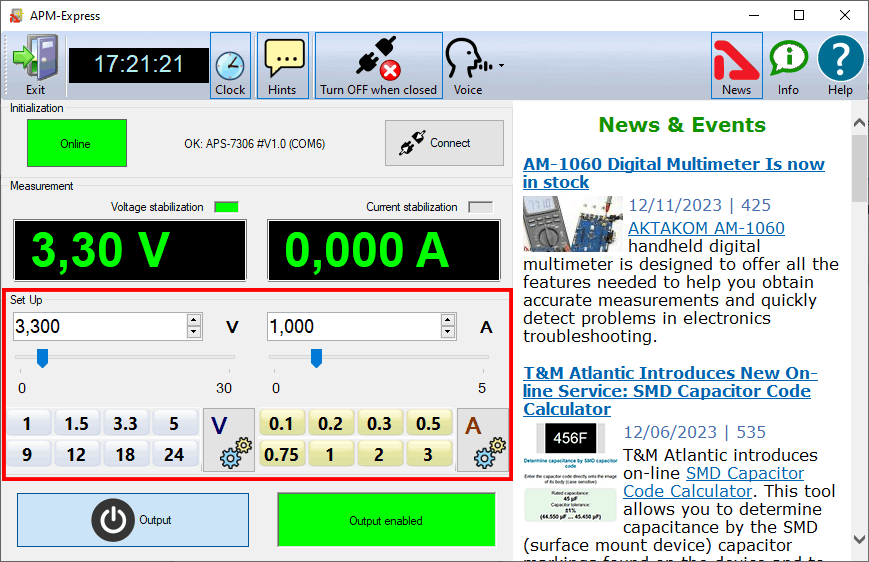
Task: Select the 0.5 A preset button
Action: 428,424
